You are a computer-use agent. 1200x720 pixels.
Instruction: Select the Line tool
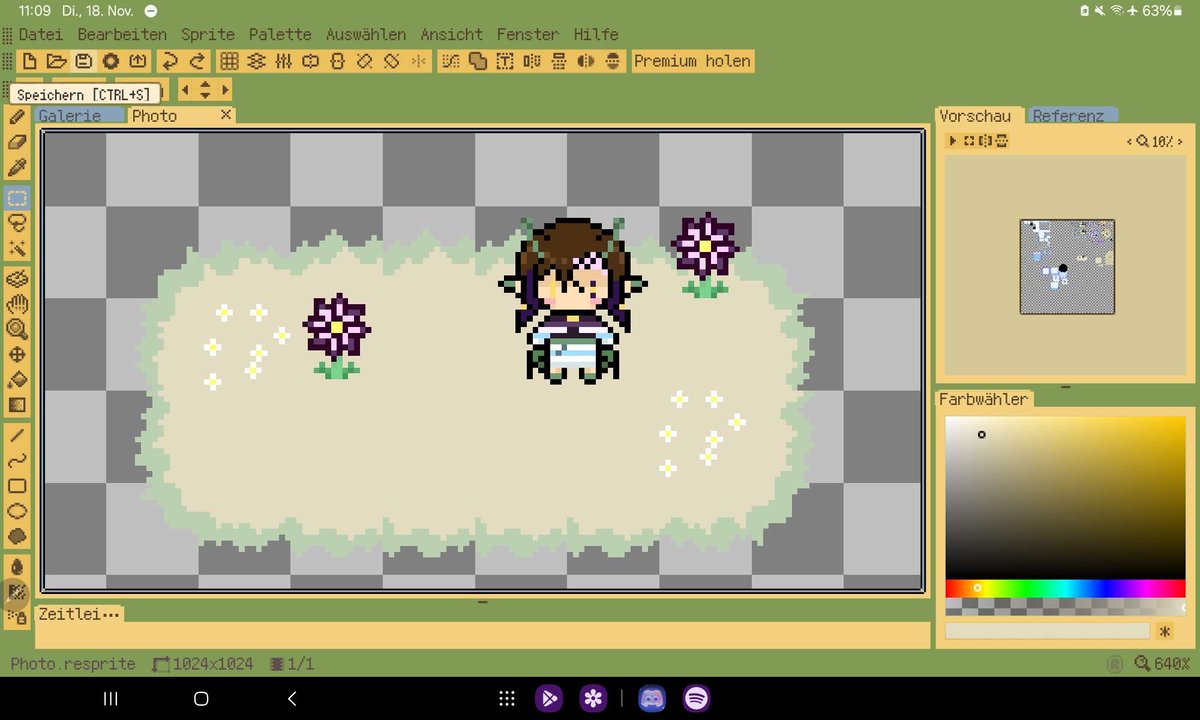[x=17, y=435]
